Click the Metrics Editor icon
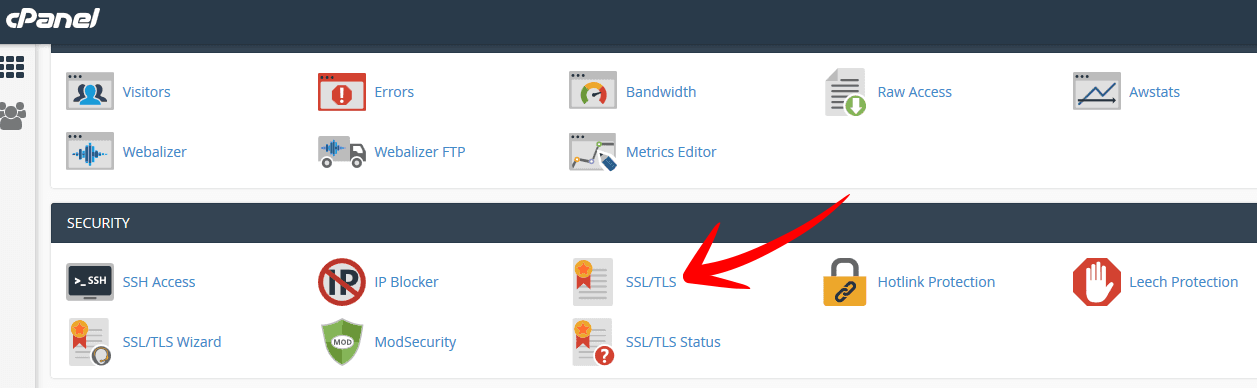The width and height of the screenshot is (1257, 388). coord(593,152)
